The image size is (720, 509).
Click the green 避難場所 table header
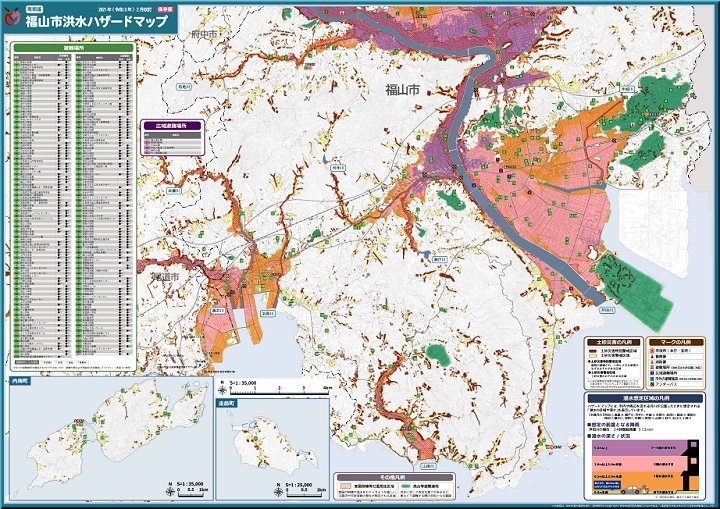tap(73, 46)
